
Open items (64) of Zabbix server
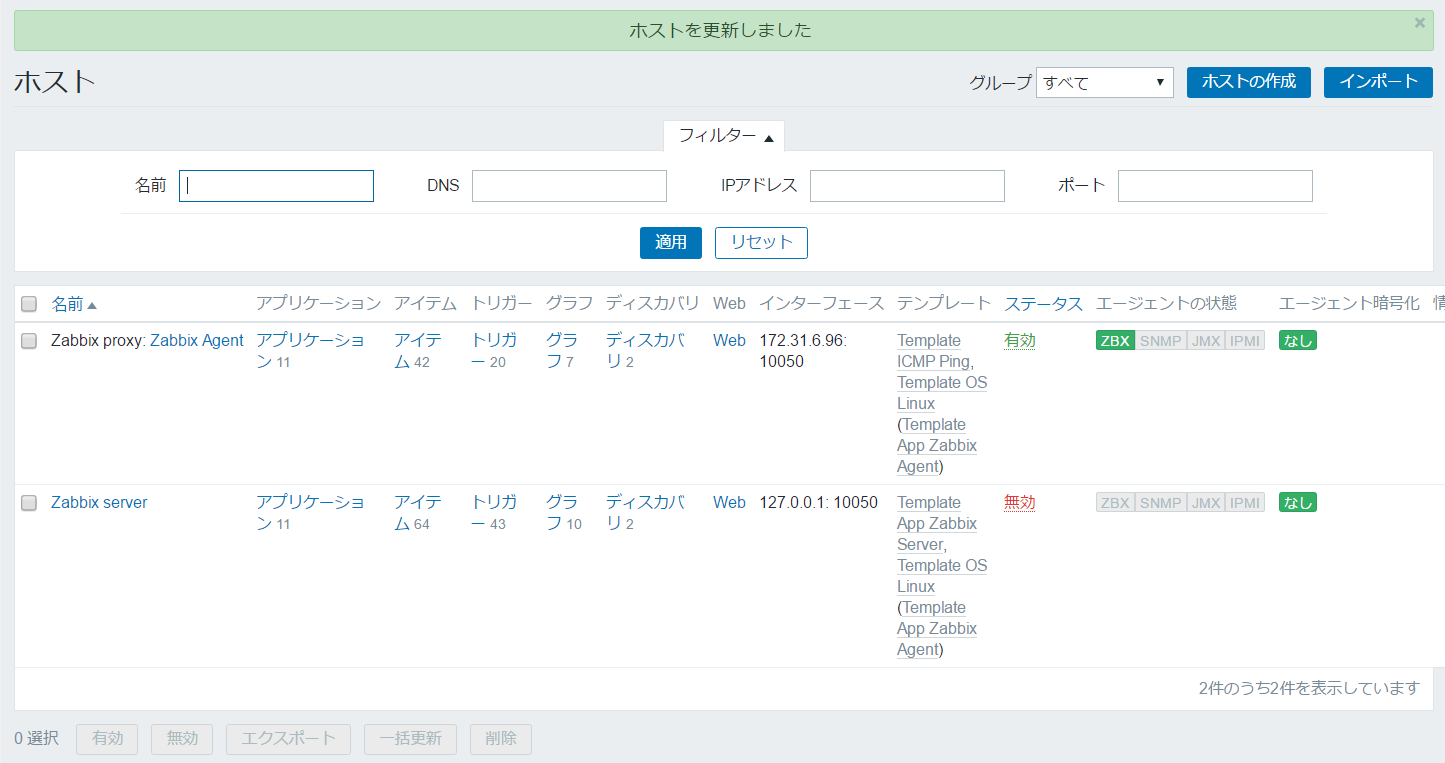[417, 513]
